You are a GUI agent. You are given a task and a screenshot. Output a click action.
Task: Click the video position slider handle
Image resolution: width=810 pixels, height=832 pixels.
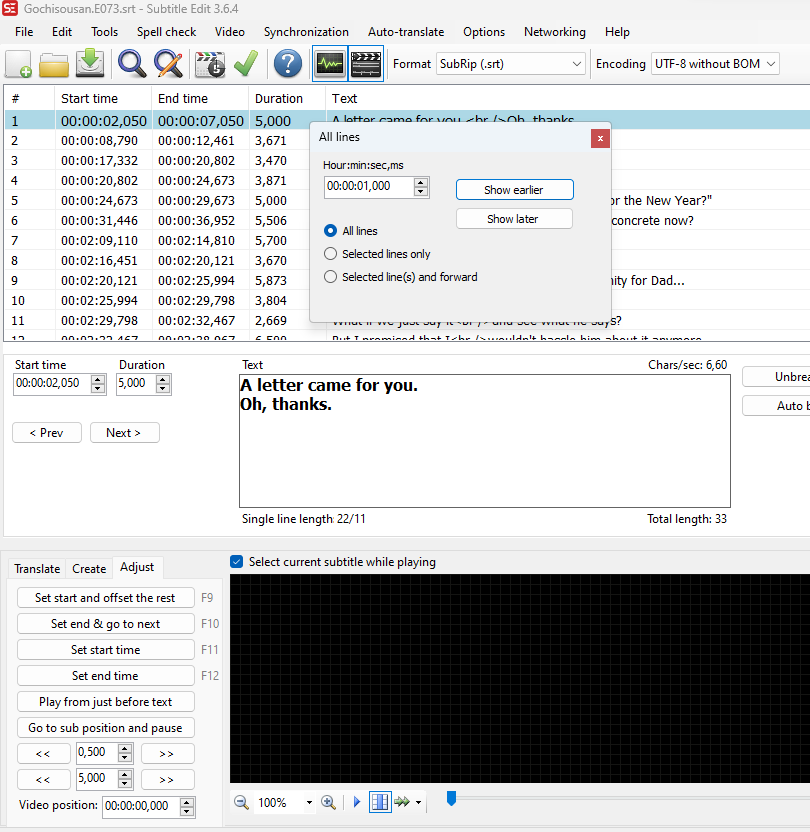pos(451,798)
